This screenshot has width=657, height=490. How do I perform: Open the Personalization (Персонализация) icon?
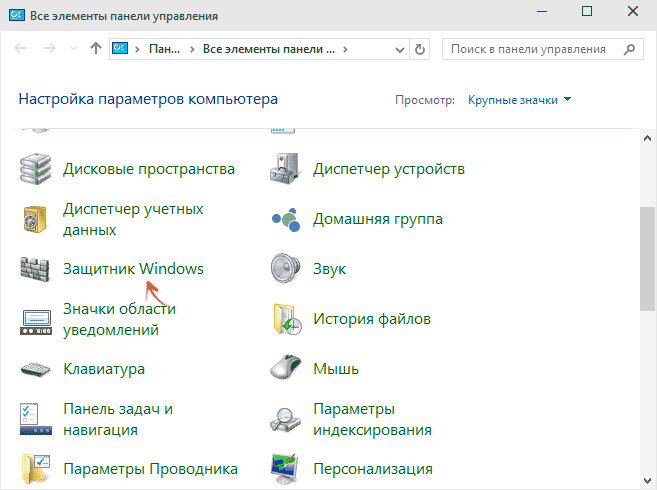287,468
